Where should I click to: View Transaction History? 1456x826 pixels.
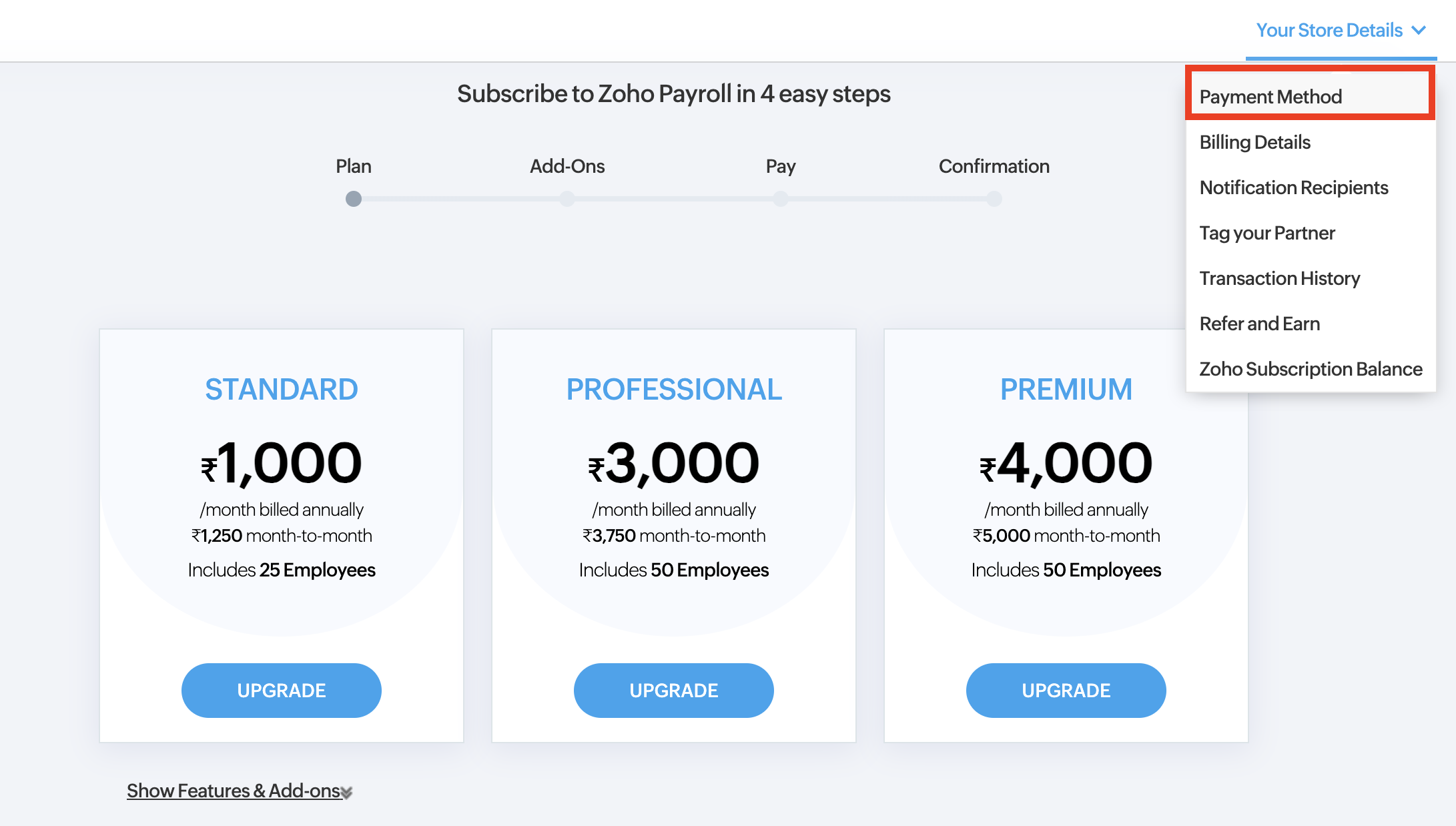point(1279,278)
